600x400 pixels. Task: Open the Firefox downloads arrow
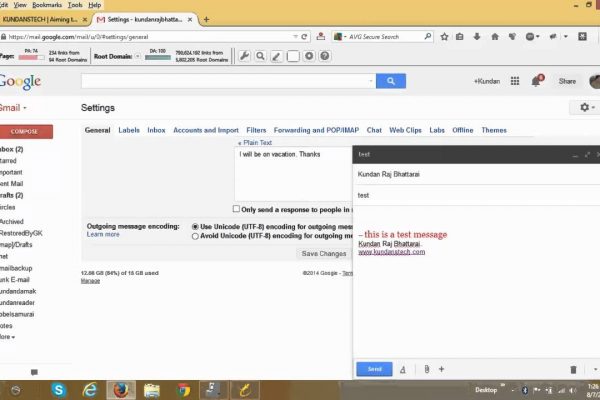(x=477, y=37)
